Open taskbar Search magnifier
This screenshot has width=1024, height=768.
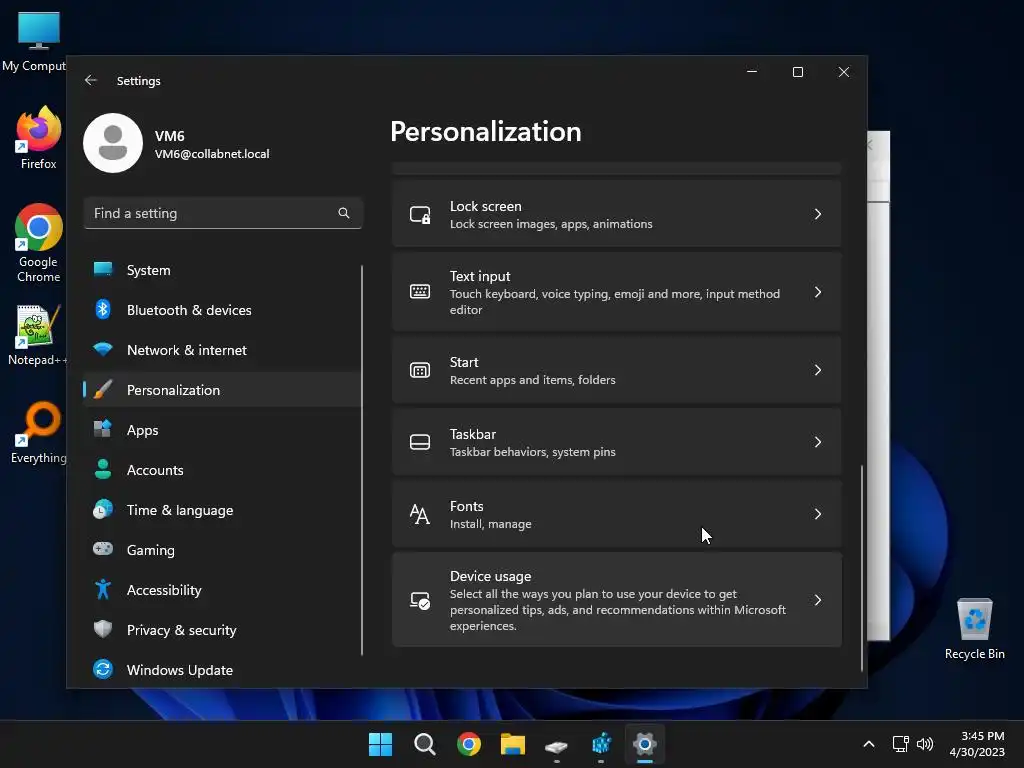coord(424,744)
